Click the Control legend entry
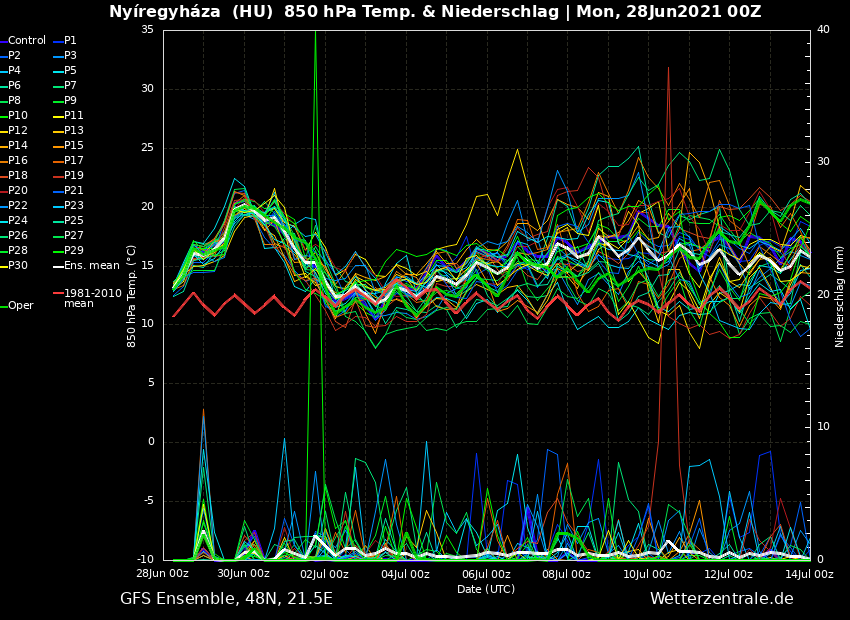 pyautogui.click(x=26, y=41)
